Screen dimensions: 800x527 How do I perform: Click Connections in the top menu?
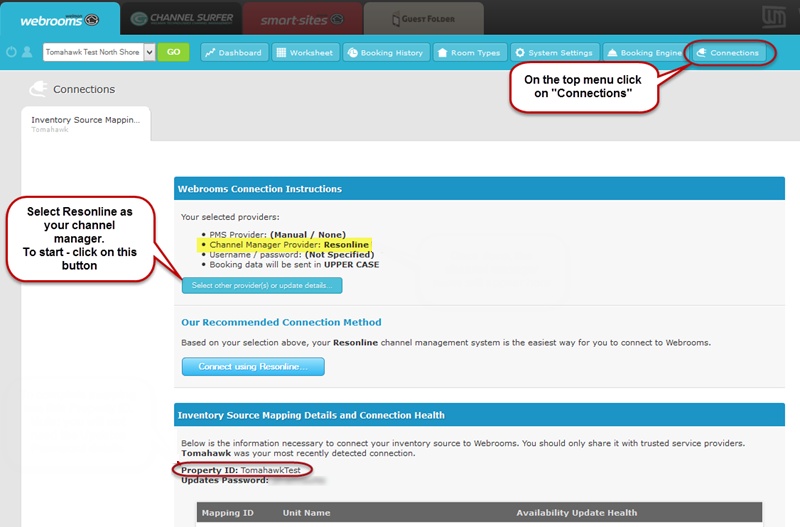coord(728,53)
